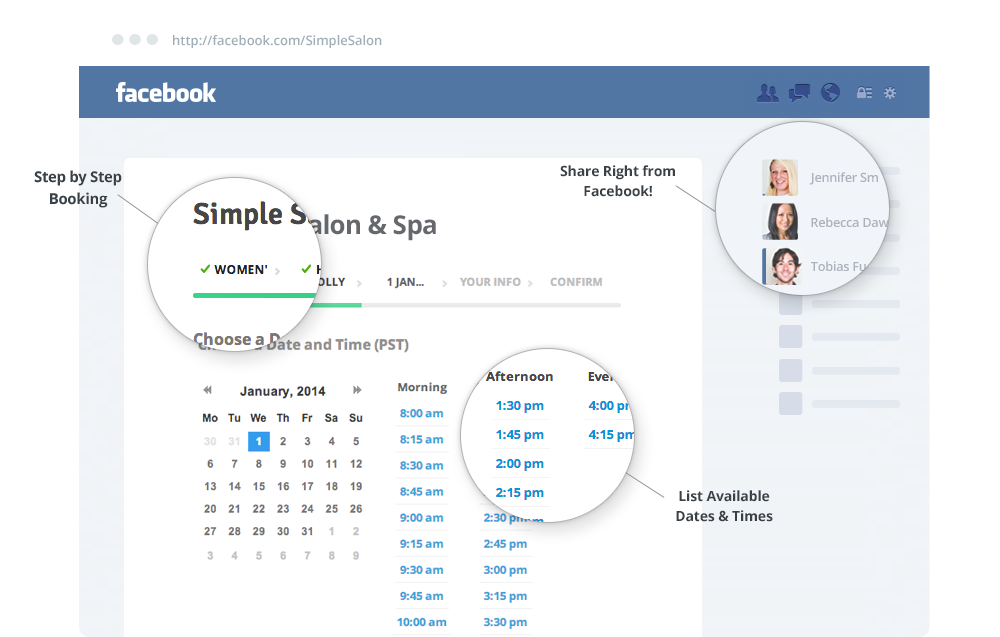Select the 9:15 am time slot
The width and height of the screenshot is (1000, 637).
click(x=422, y=544)
